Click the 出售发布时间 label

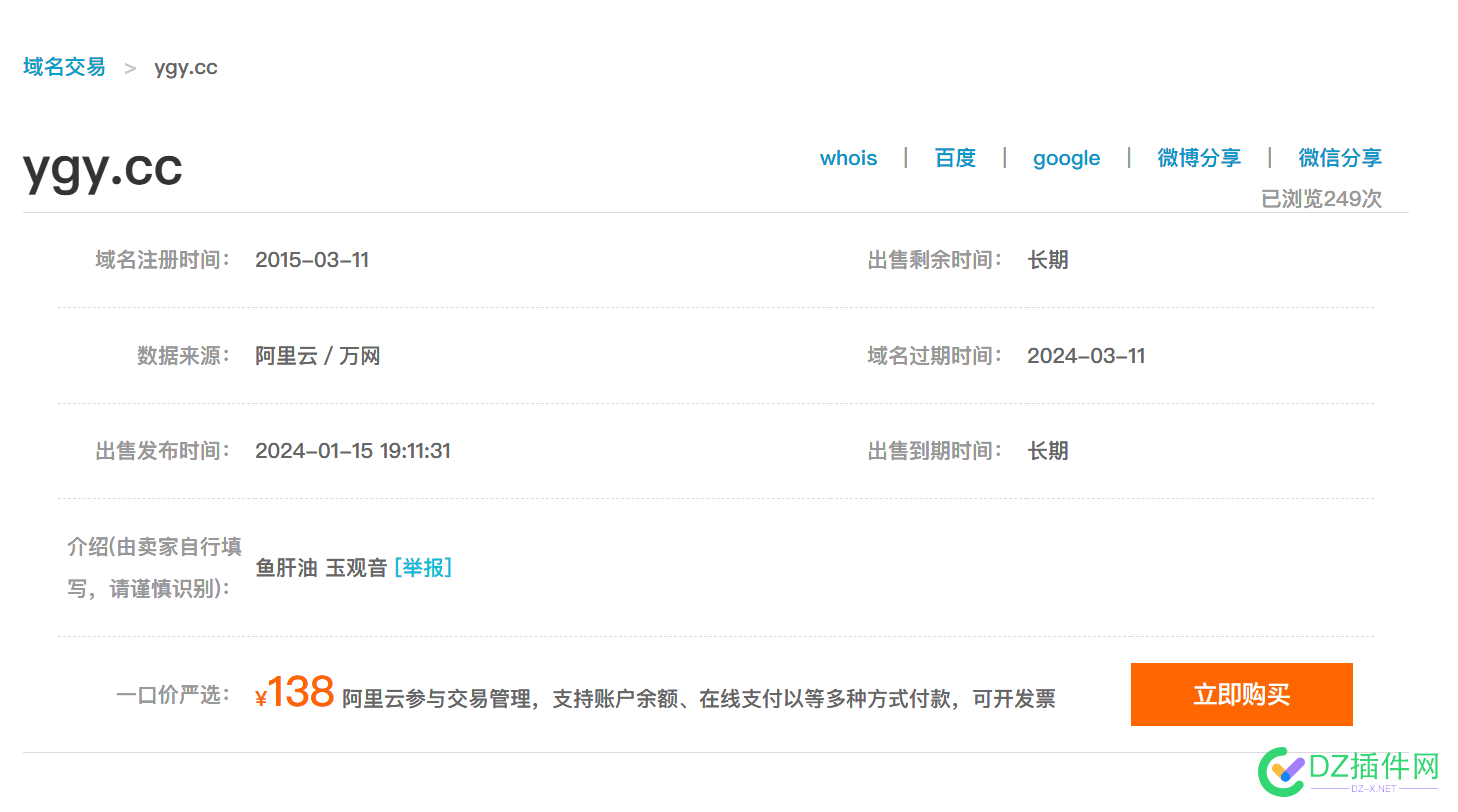(x=163, y=451)
